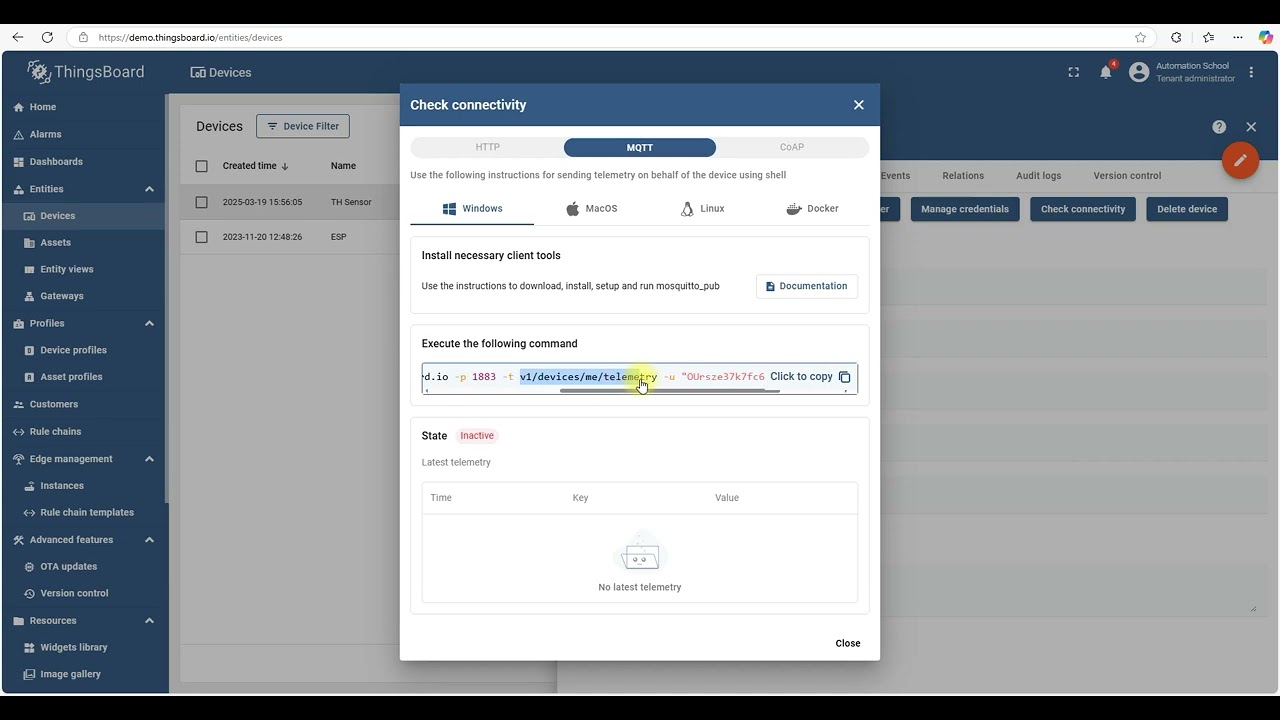Open Version control in the sidebar
This screenshot has width=1280, height=720.
pyautogui.click(x=84, y=594)
